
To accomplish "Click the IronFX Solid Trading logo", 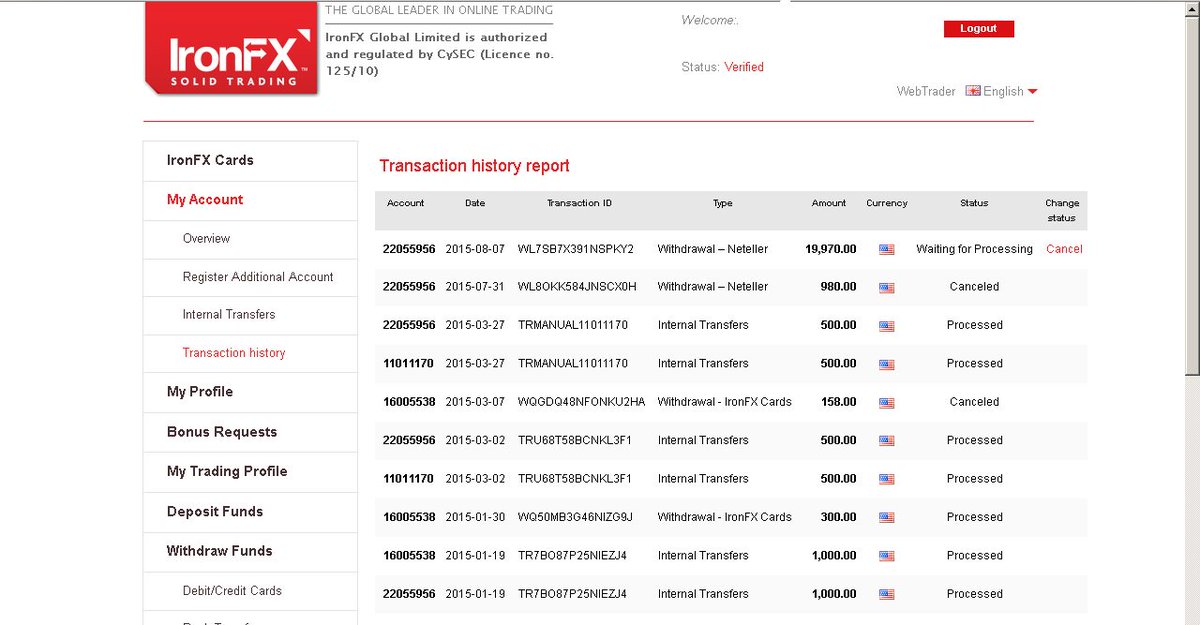I will 232,48.
